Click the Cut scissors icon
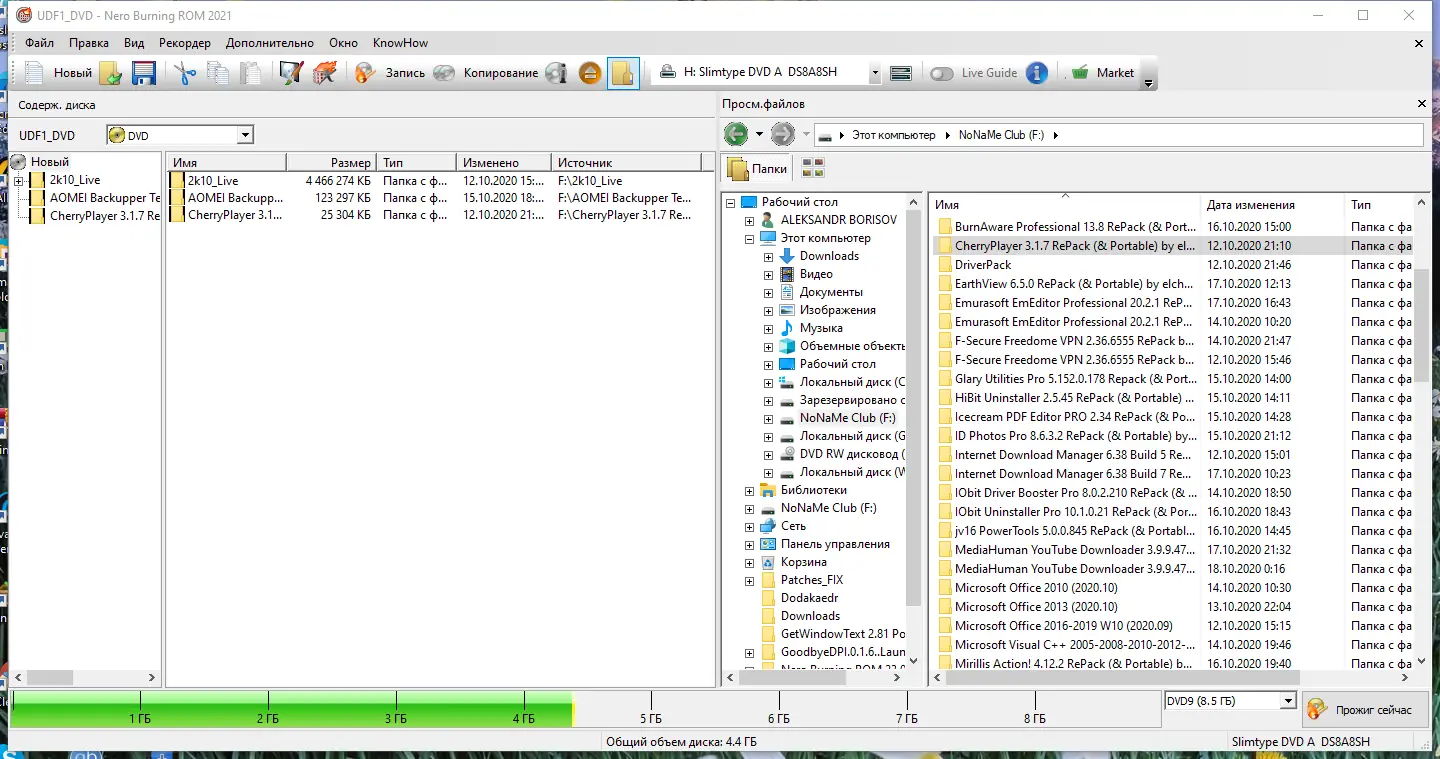Image resolution: width=1440 pixels, height=759 pixels. click(x=185, y=73)
